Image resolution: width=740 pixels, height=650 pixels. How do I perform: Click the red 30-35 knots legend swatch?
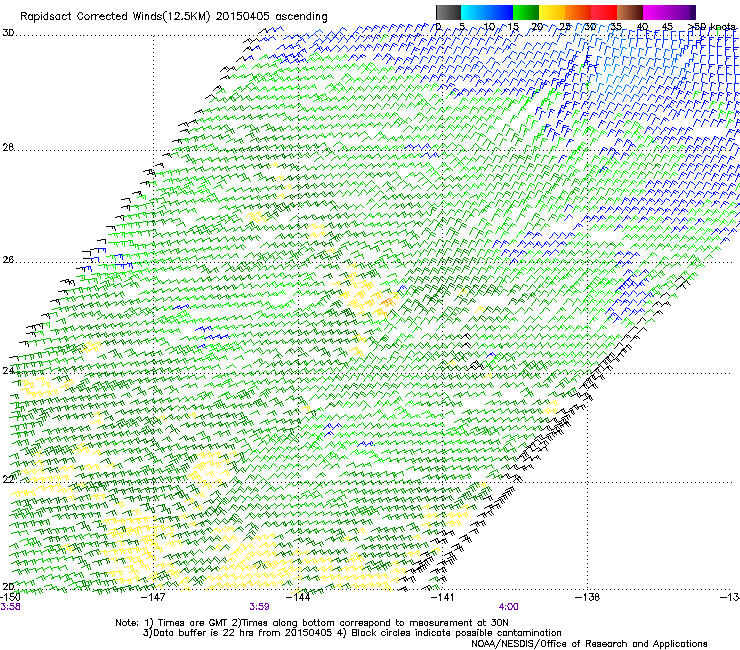point(604,12)
